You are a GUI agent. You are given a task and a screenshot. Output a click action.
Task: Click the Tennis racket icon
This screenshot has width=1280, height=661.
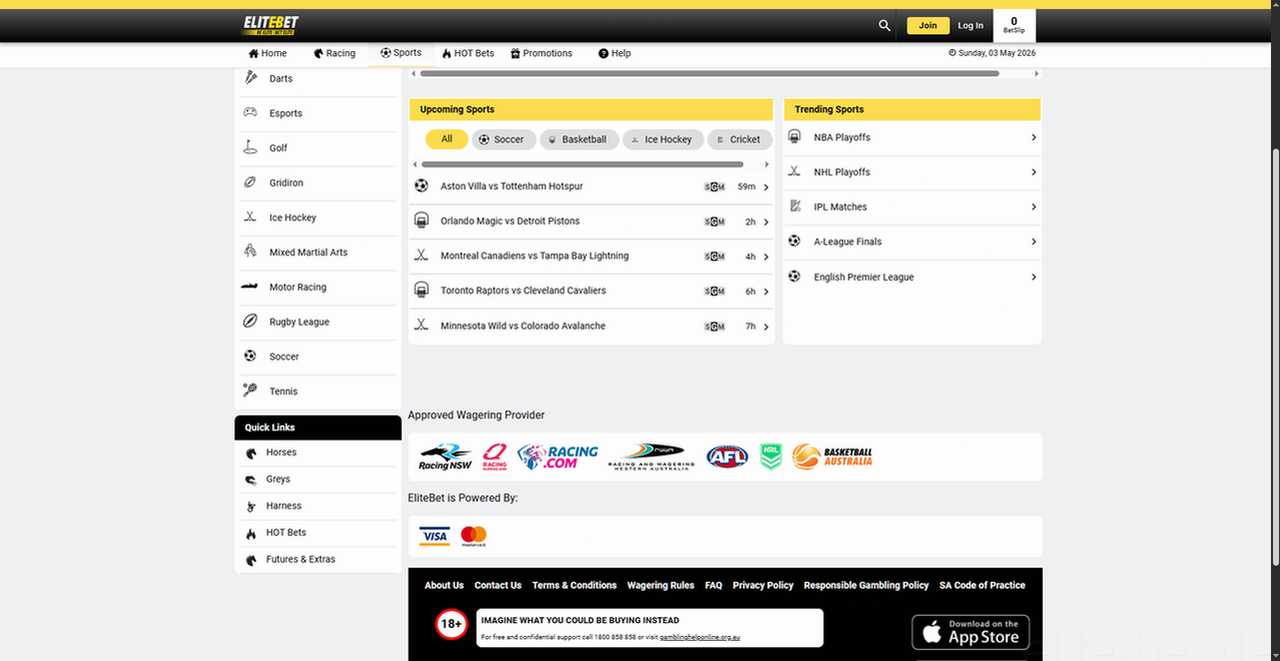click(x=251, y=391)
